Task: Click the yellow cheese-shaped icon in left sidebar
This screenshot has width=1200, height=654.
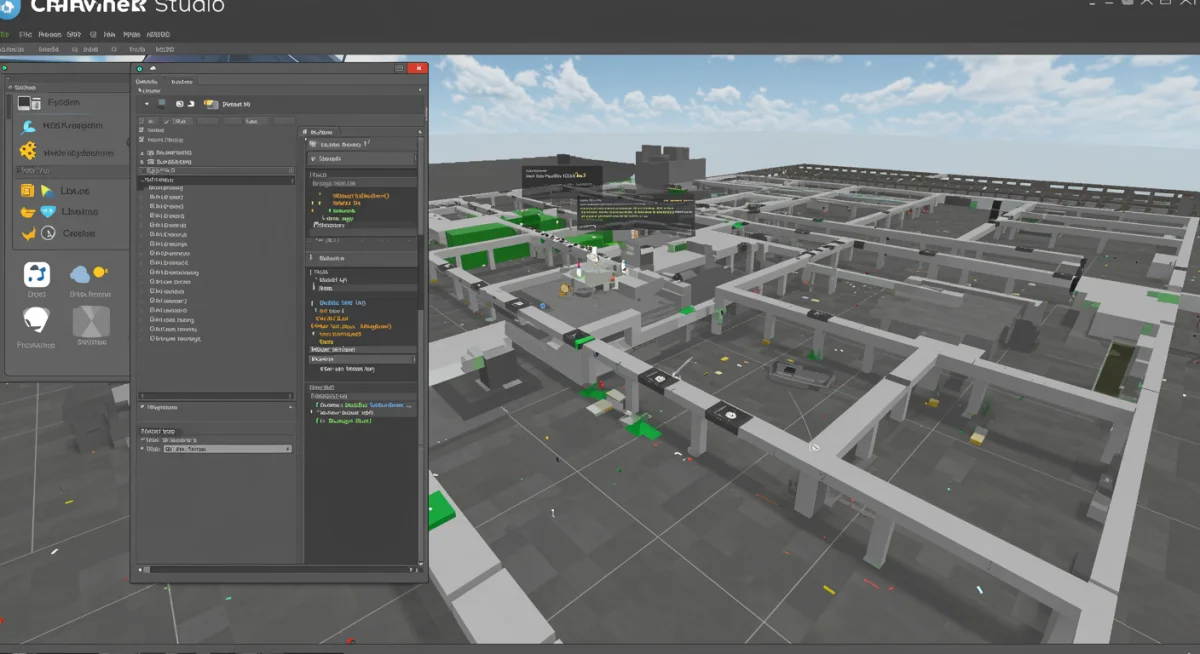Action: point(28,151)
